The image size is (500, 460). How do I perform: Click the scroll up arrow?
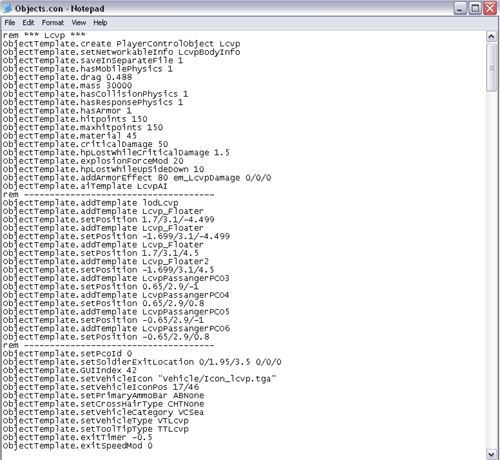point(491,36)
